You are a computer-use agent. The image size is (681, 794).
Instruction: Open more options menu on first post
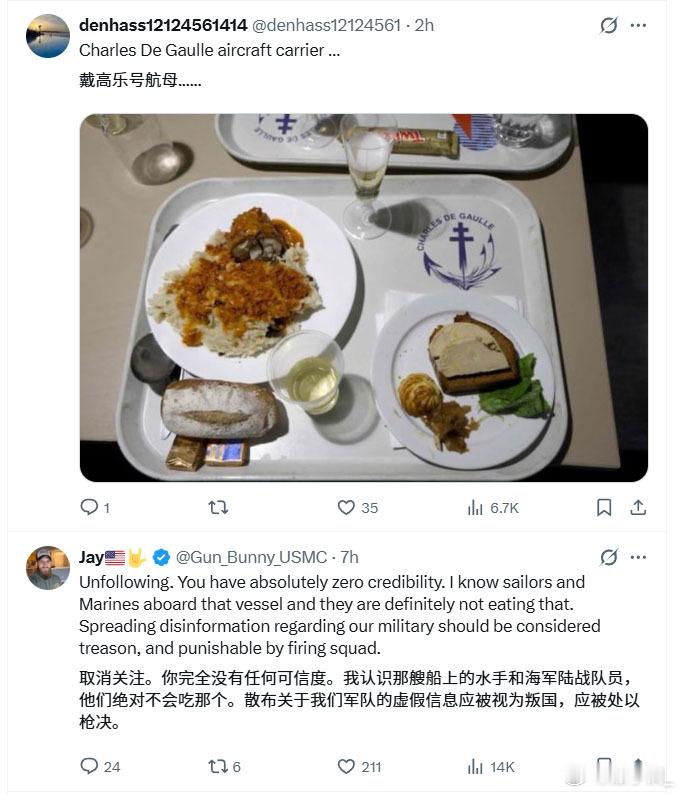(x=638, y=25)
